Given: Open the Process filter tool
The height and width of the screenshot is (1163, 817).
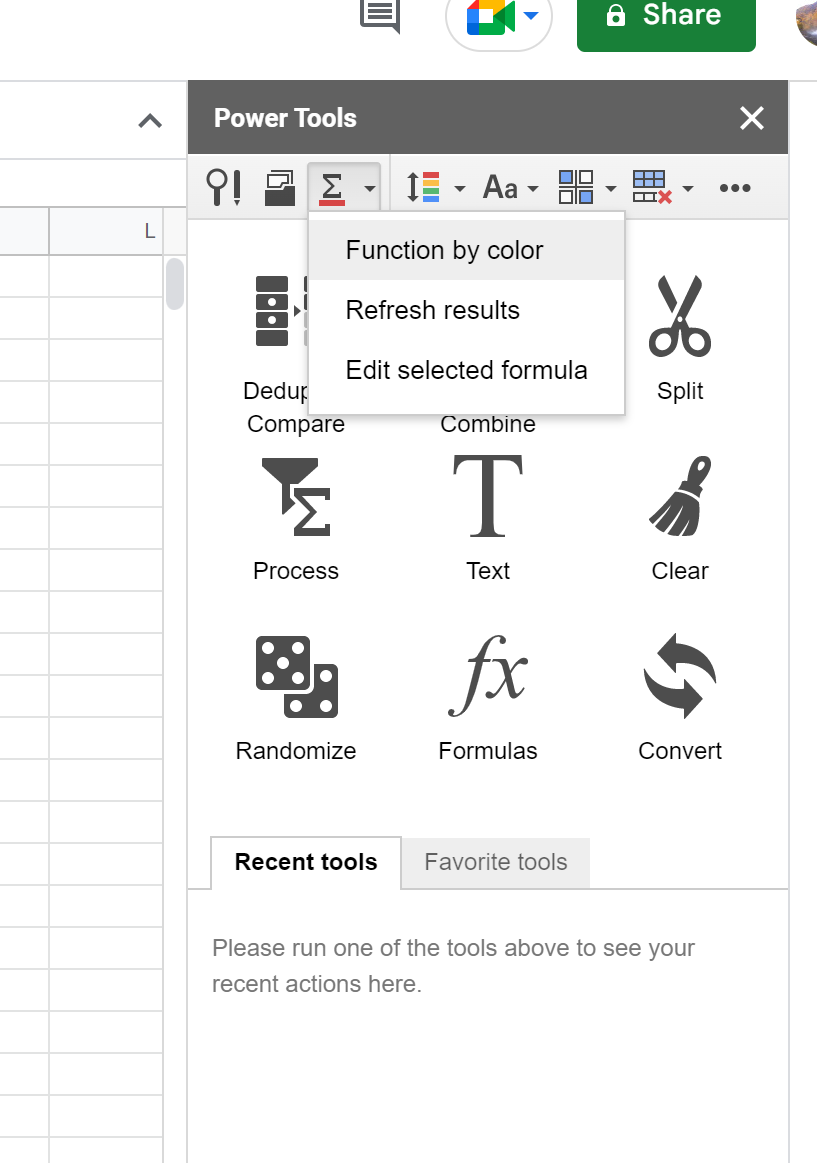Looking at the screenshot, I should click(x=296, y=497).
